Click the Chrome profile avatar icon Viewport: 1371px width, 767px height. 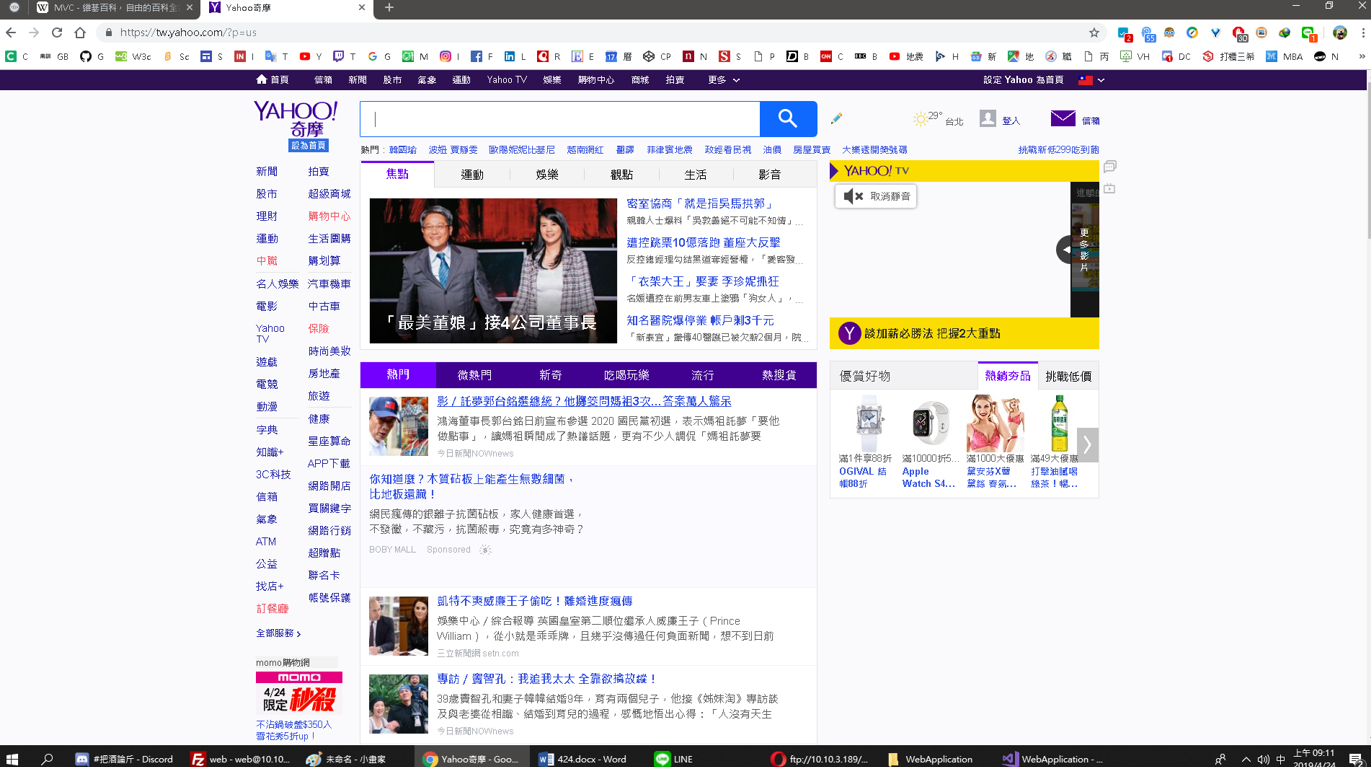pos(1340,32)
